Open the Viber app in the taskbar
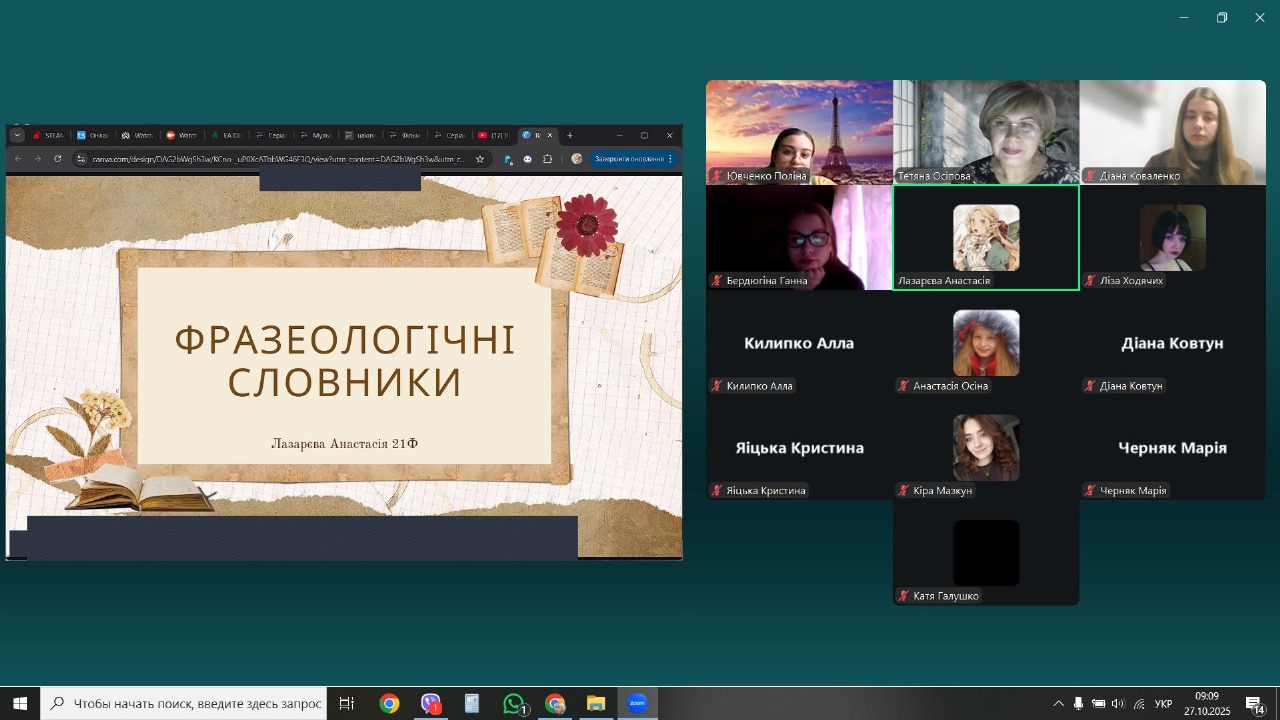Image resolution: width=1280 pixels, height=720 pixels. pos(431,704)
